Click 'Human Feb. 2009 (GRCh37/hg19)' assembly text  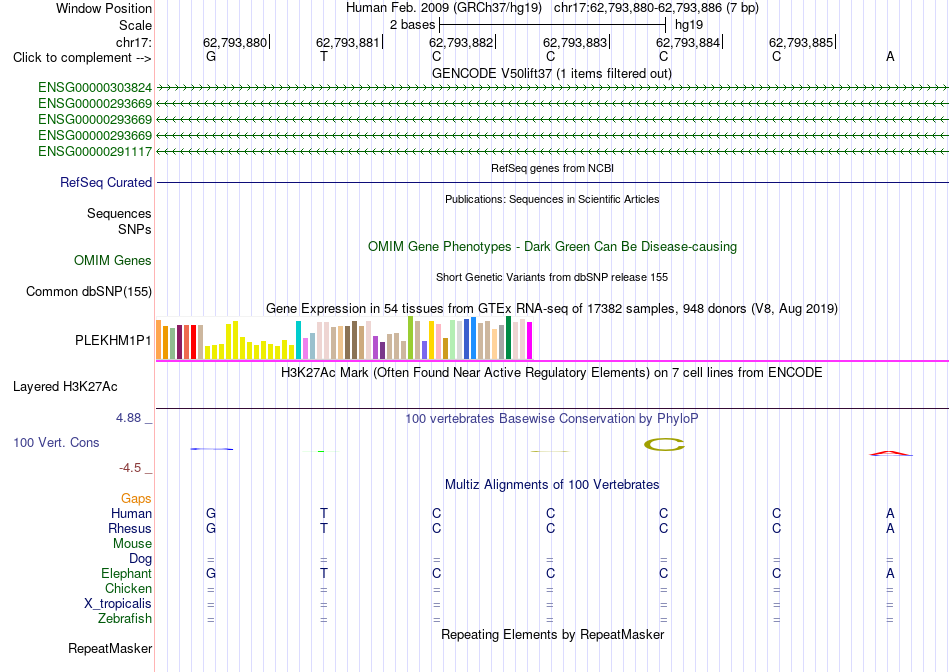point(445,8)
